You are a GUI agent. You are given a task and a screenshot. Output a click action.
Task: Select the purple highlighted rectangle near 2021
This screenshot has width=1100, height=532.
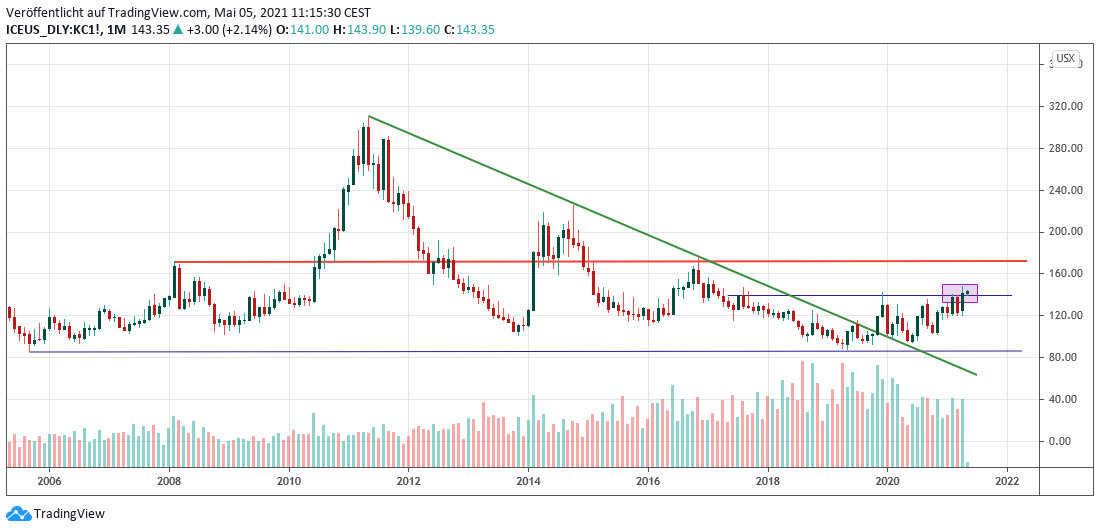960,293
